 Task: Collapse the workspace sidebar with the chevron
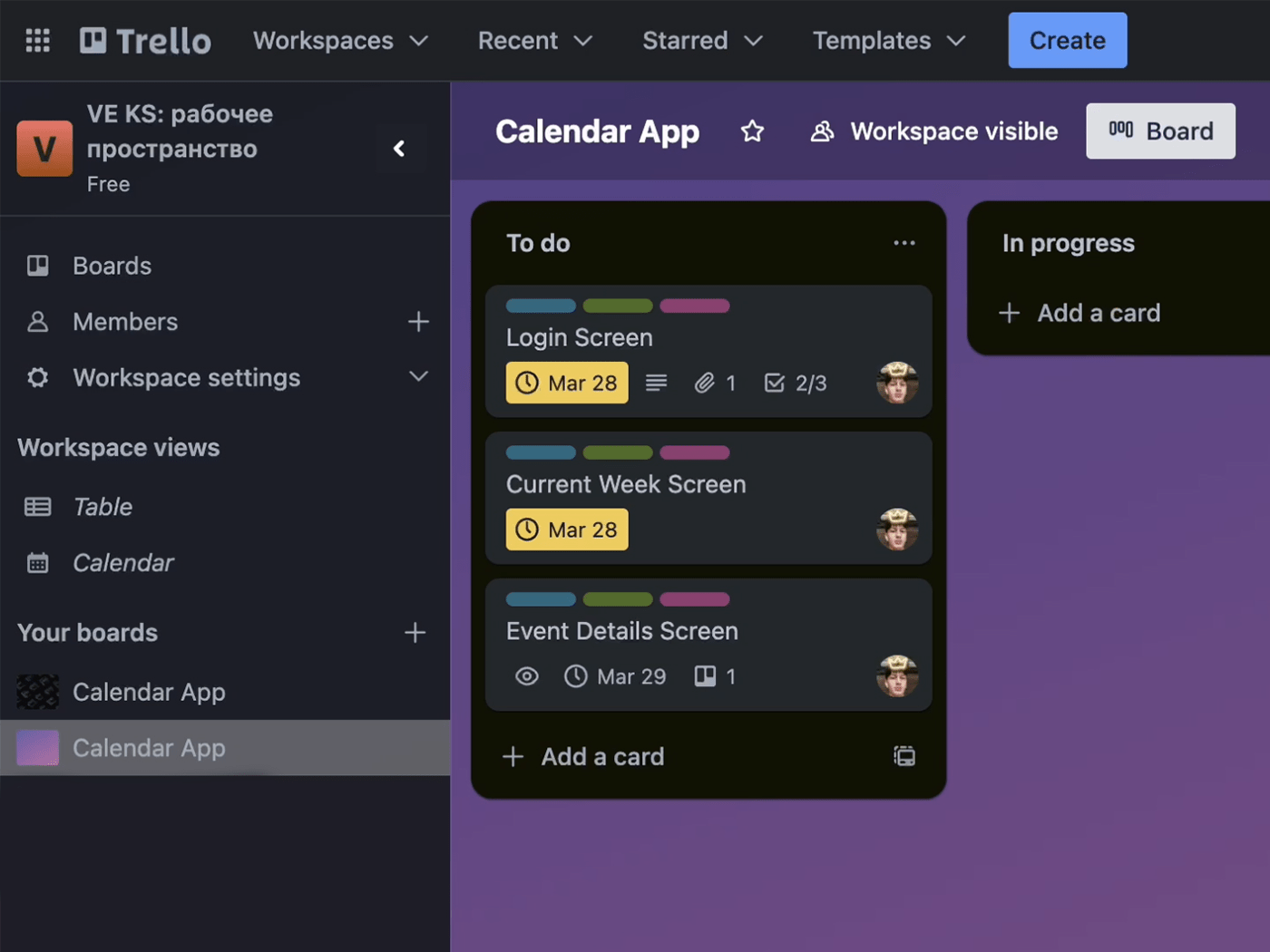401,149
